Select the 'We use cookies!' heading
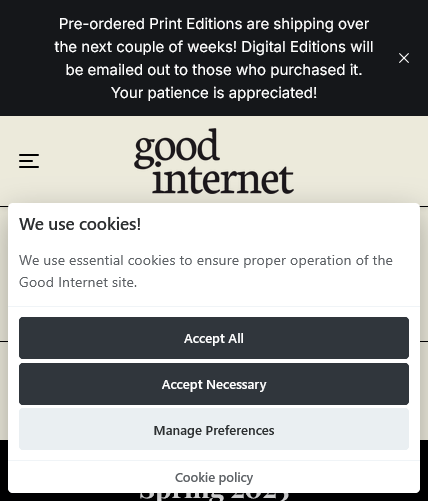 pyautogui.click(x=80, y=224)
